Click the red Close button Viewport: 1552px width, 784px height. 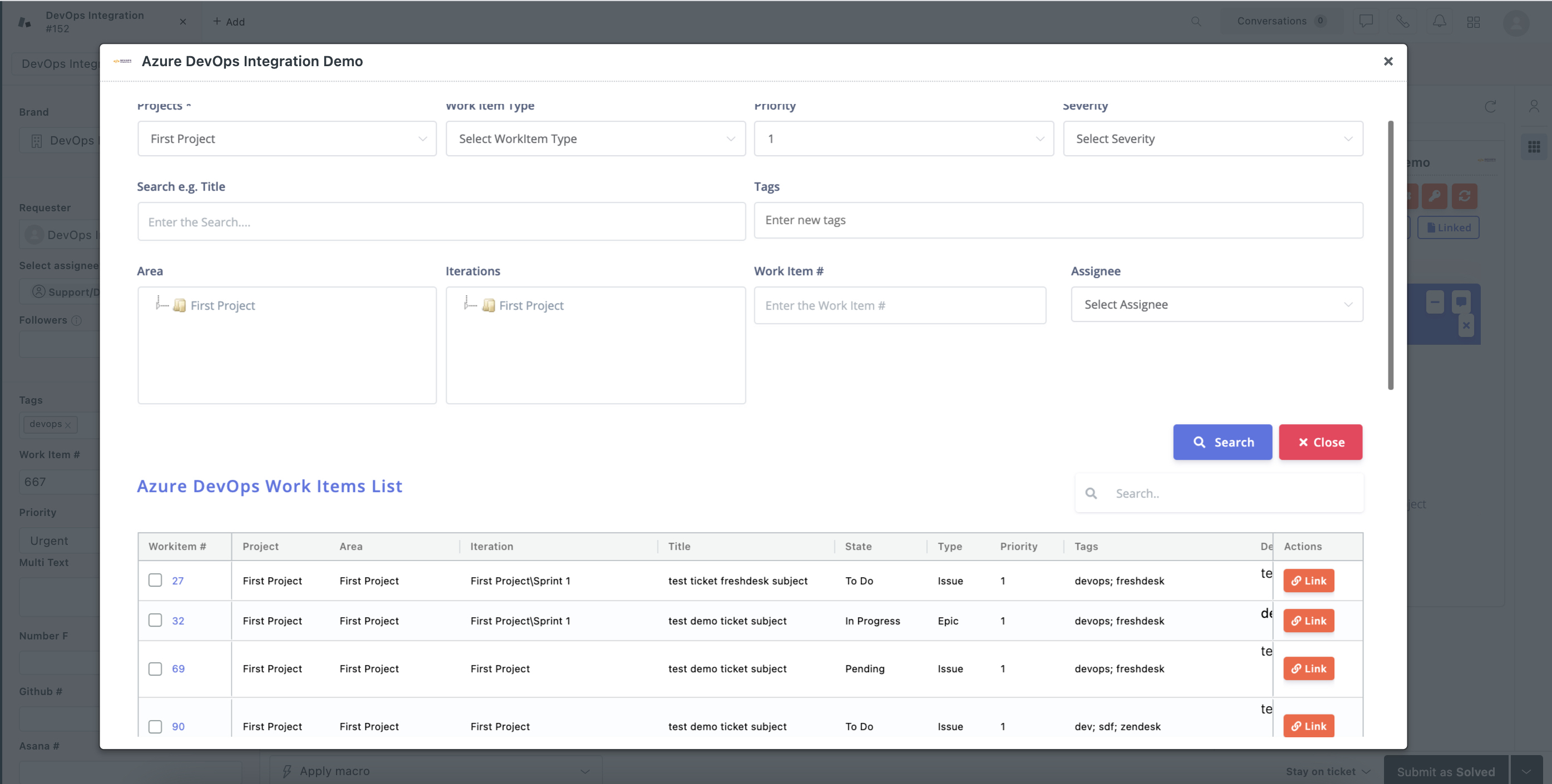[1321, 441]
